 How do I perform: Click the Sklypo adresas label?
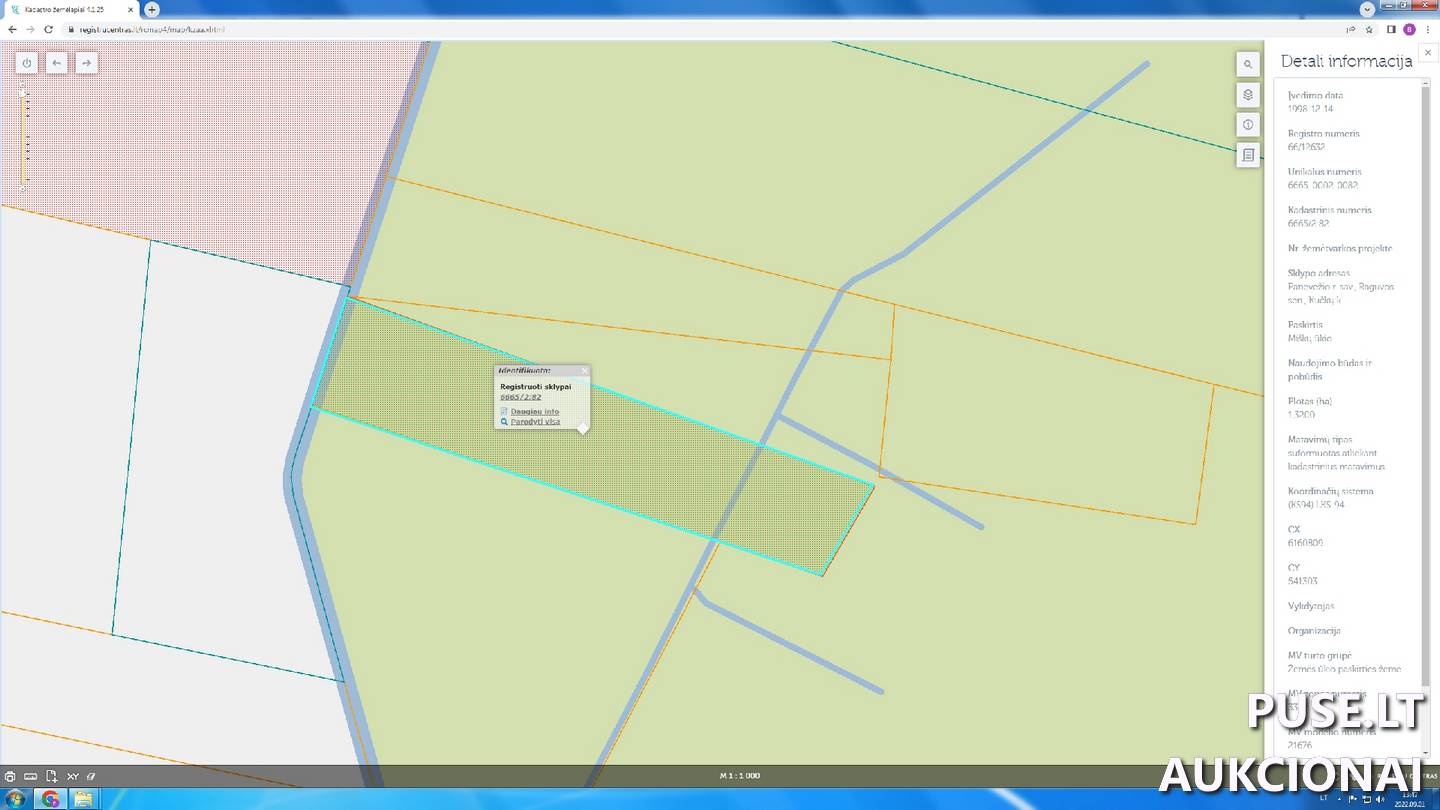tap(1319, 273)
